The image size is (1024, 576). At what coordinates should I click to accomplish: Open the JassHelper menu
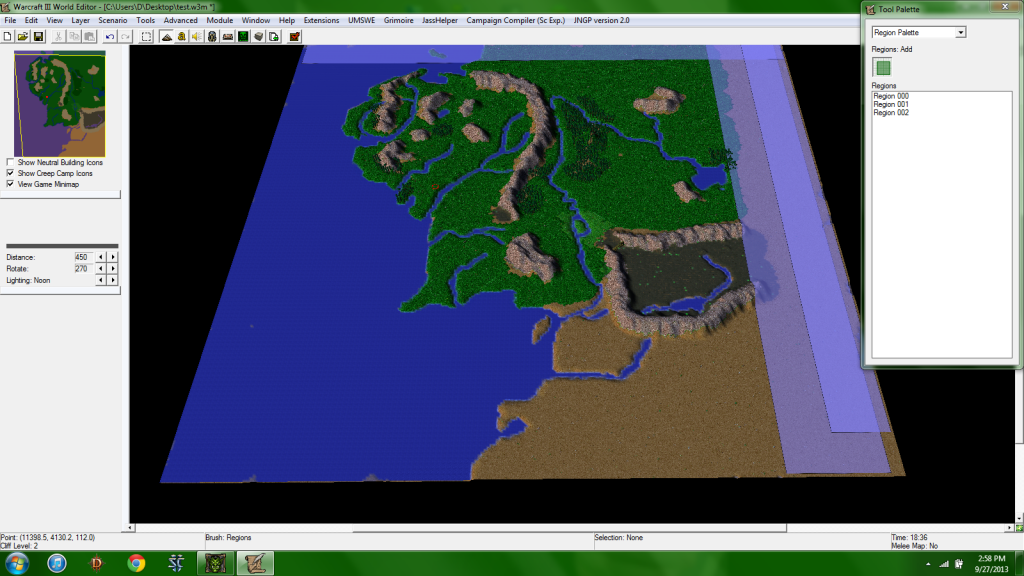tap(440, 20)
